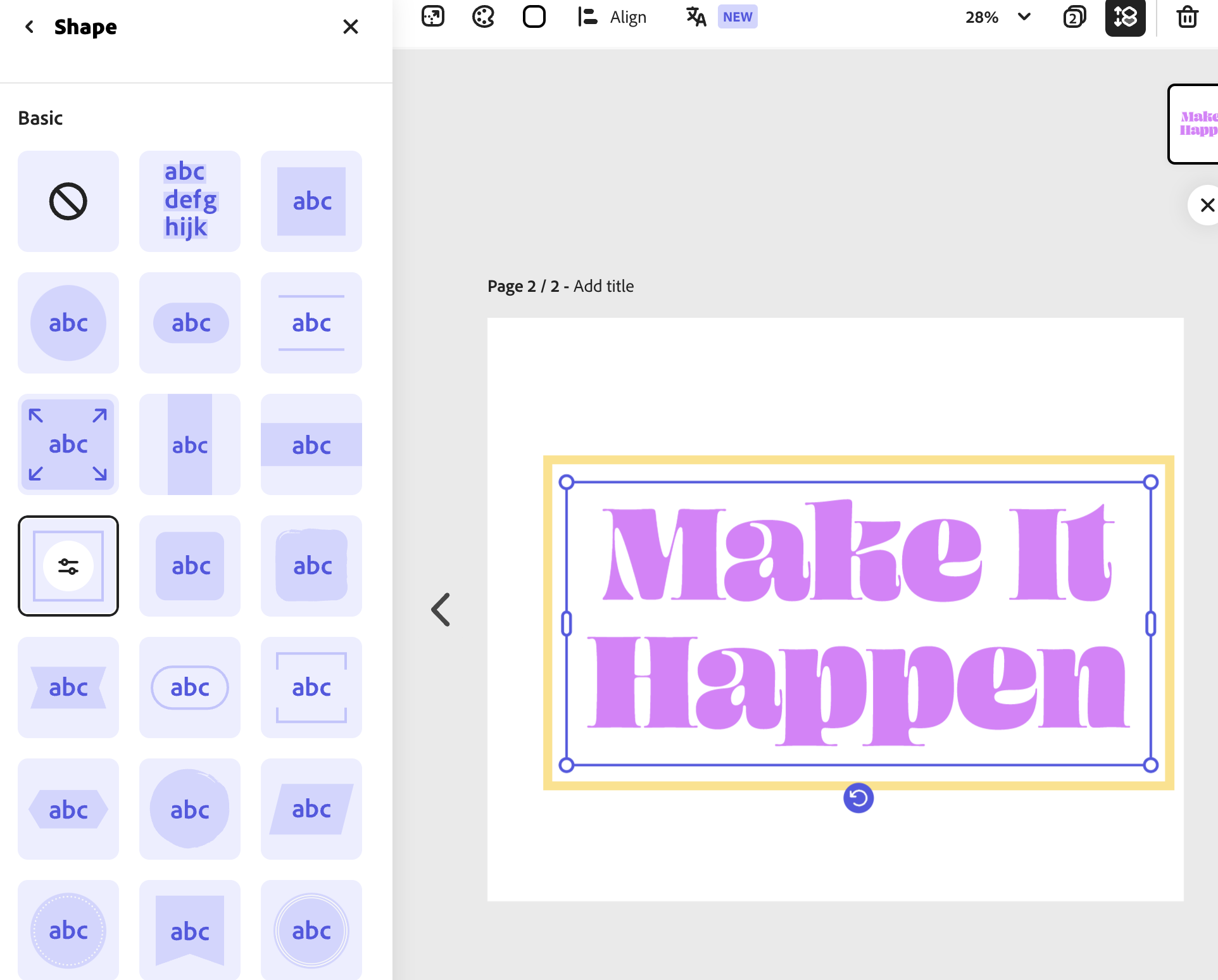The image size is (1218, 980).
Task: Apply the parallelogram shape
Action: pos(311,809)
